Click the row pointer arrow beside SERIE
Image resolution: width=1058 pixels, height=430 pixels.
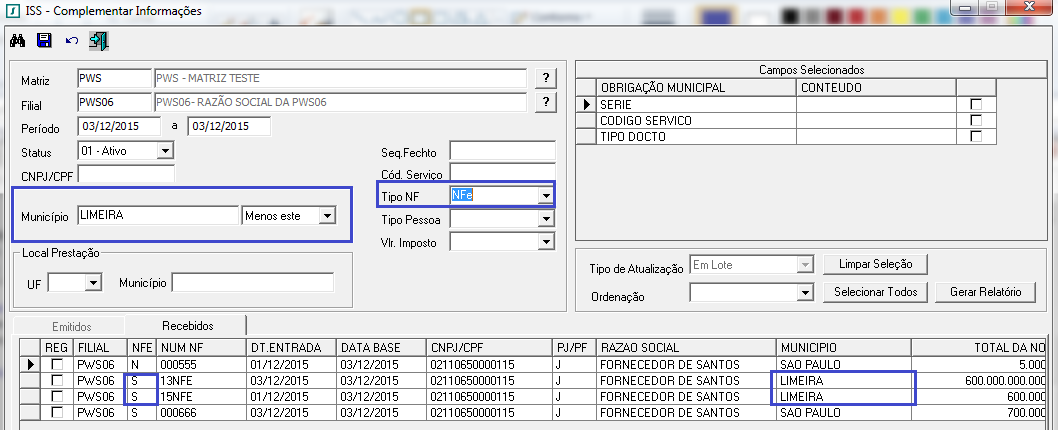(x=586, y=104)
